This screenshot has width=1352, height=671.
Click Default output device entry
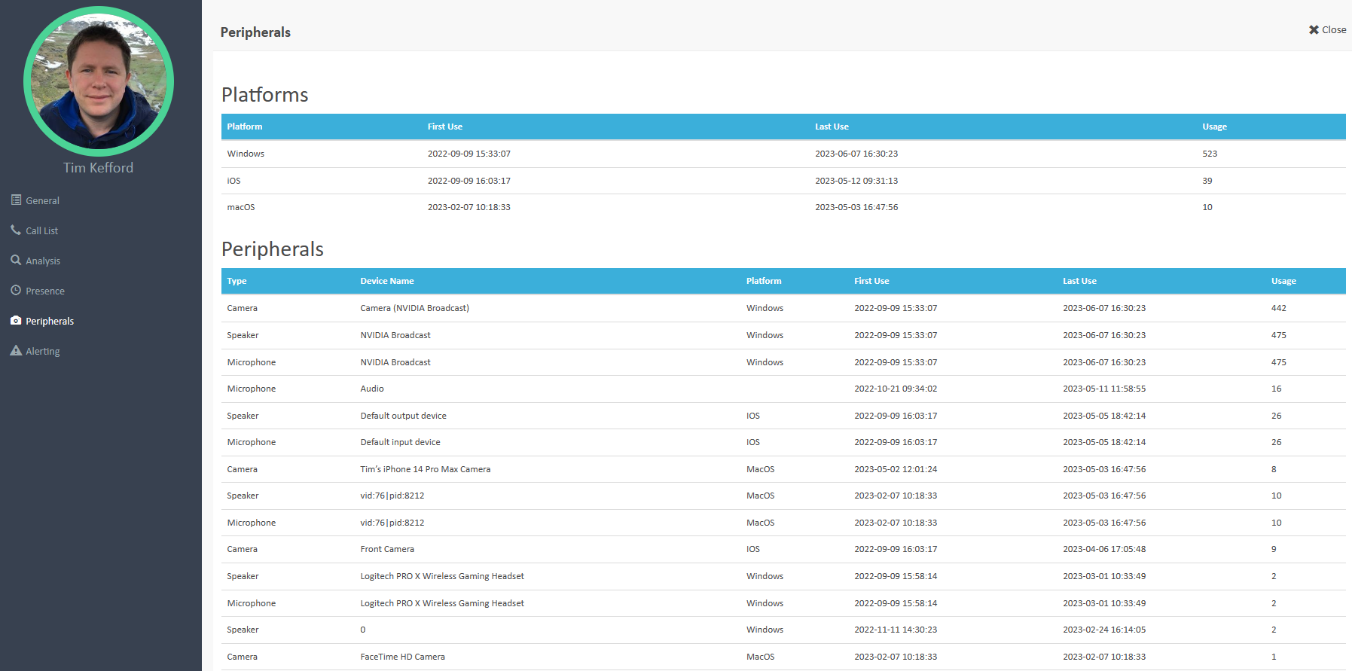[x=403, y=415]
